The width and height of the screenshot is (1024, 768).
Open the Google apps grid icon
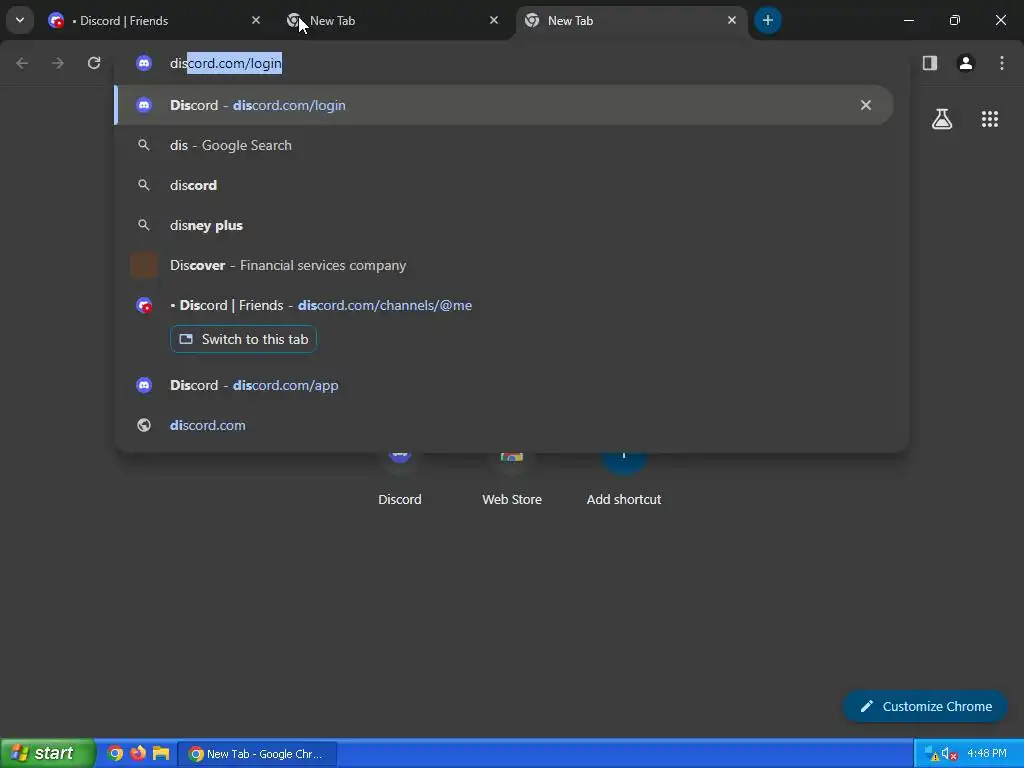[x=989, y=119]
